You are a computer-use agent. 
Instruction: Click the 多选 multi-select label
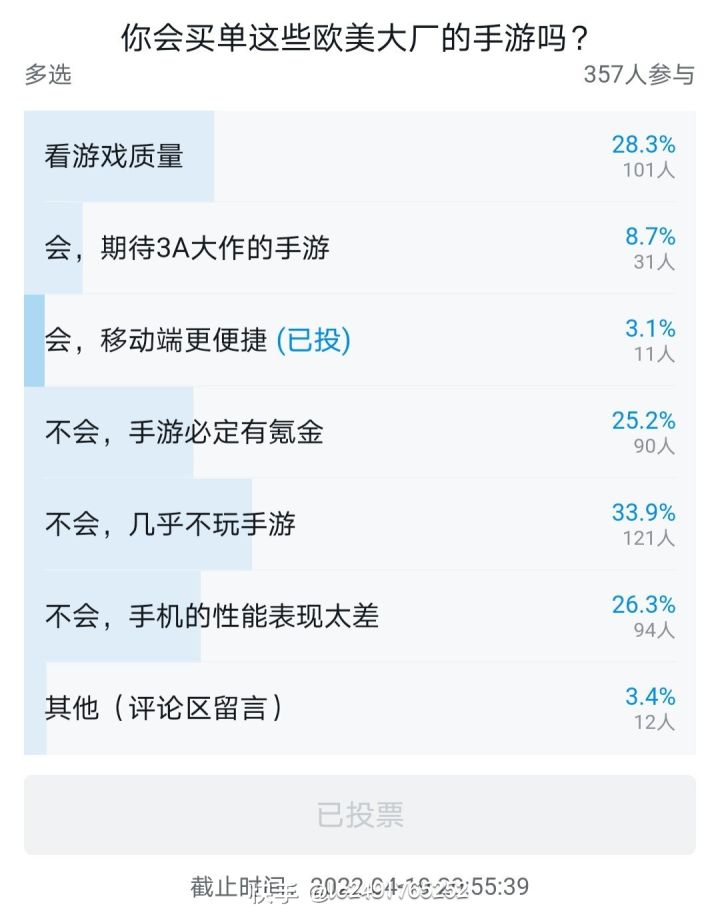(48, 75)
